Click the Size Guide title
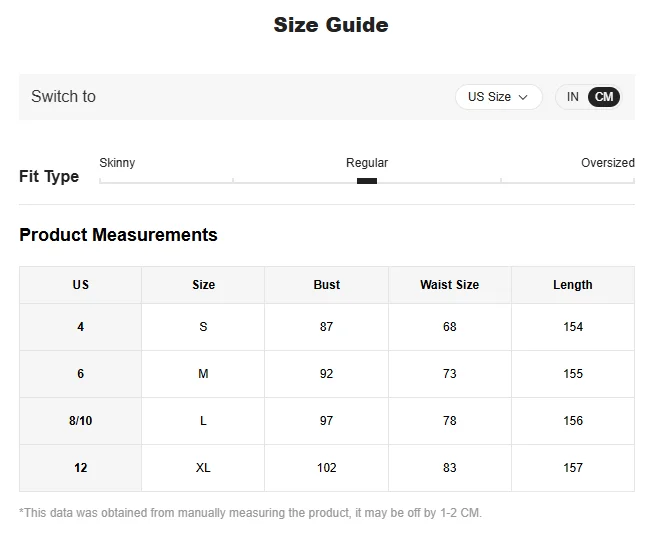 tap(331, 25)
